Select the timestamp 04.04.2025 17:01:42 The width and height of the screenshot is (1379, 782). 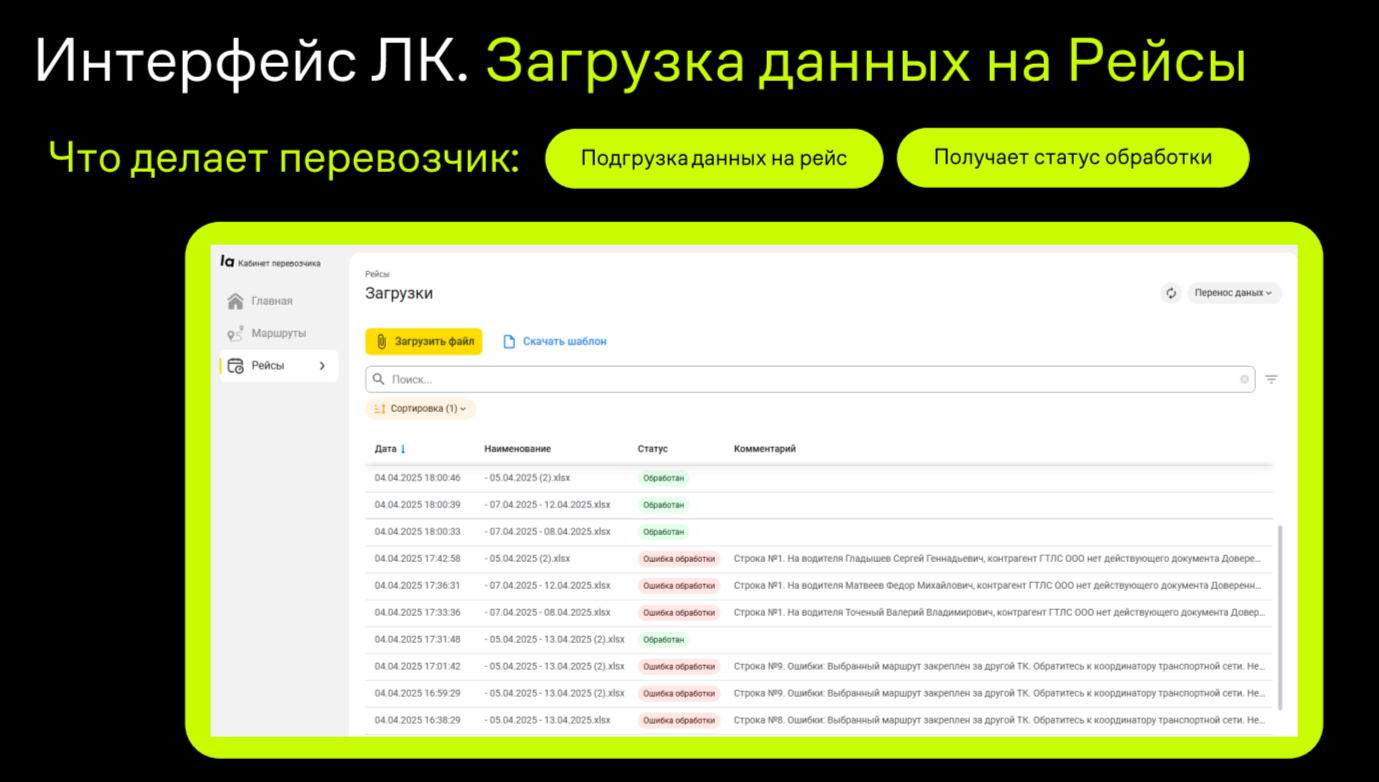click(x=417, y=667)
